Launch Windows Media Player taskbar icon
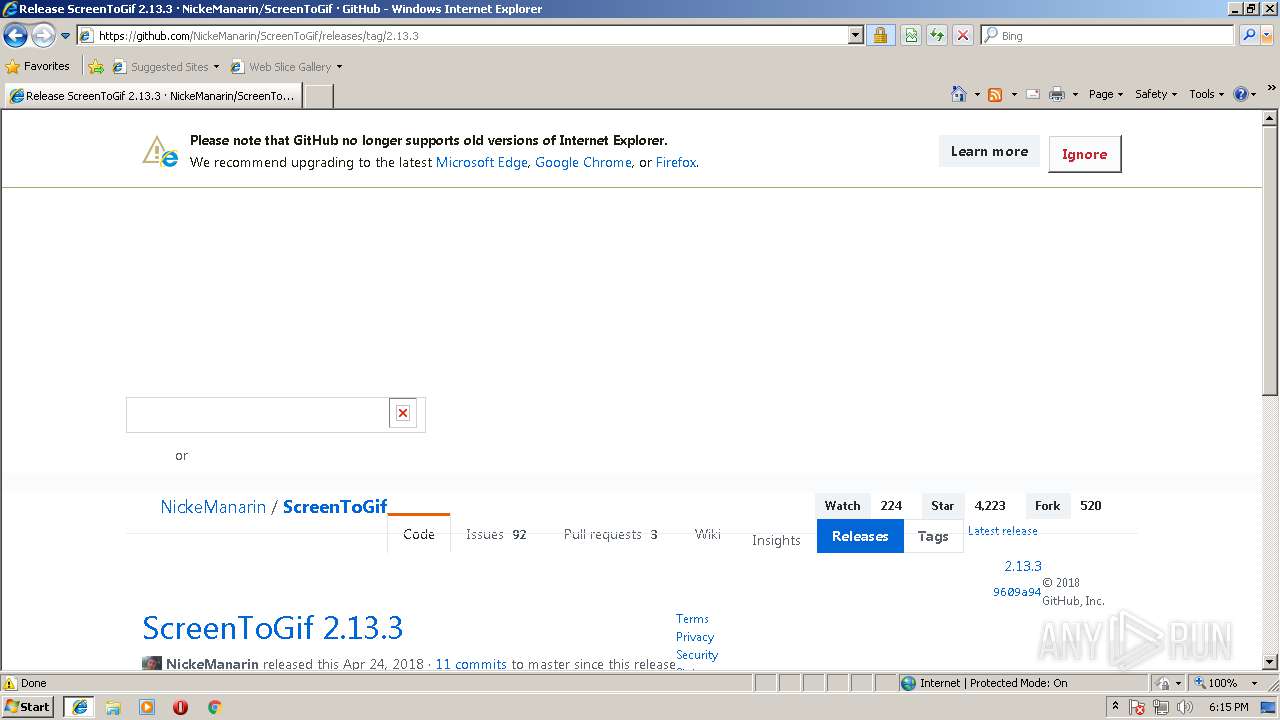1280x720 pixels. pyautogui.click(x=147, y=707)
